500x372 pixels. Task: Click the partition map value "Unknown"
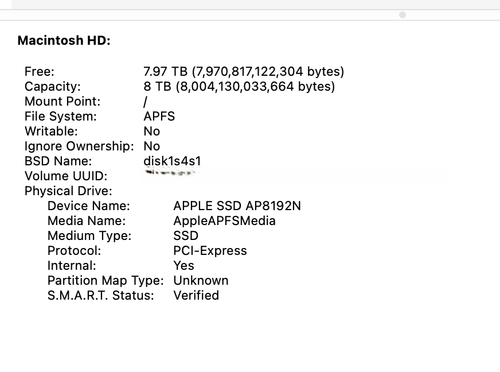click(x=201, y=281)
